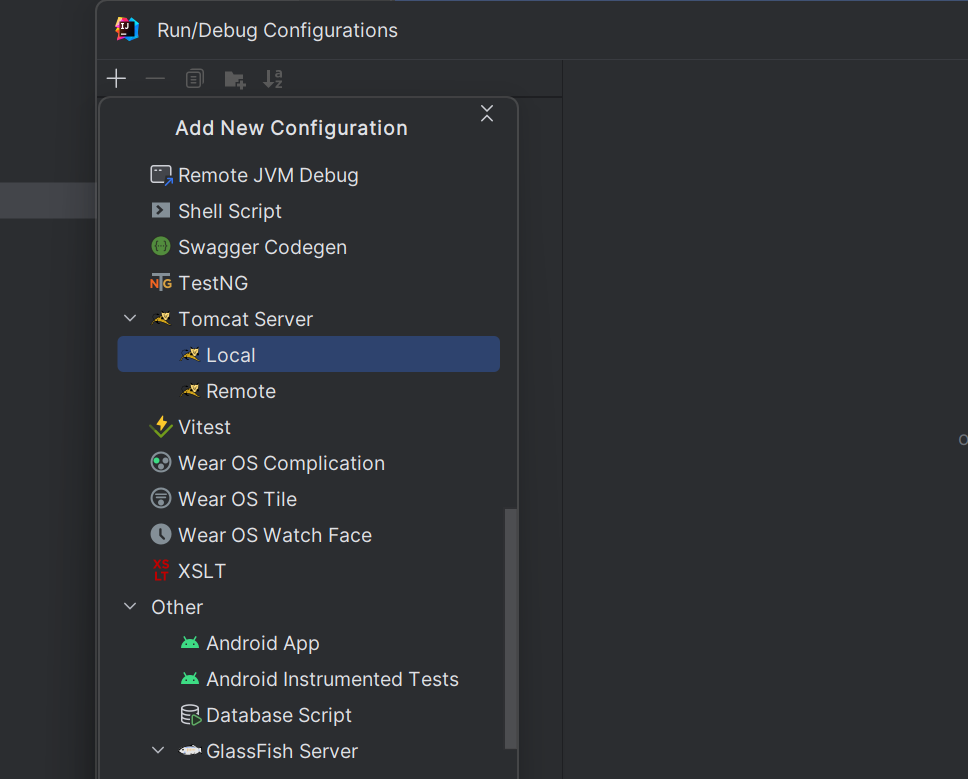968x779 pixels.
Task: Click the Remove Configuration minus icon
Action: pos(155,79)
